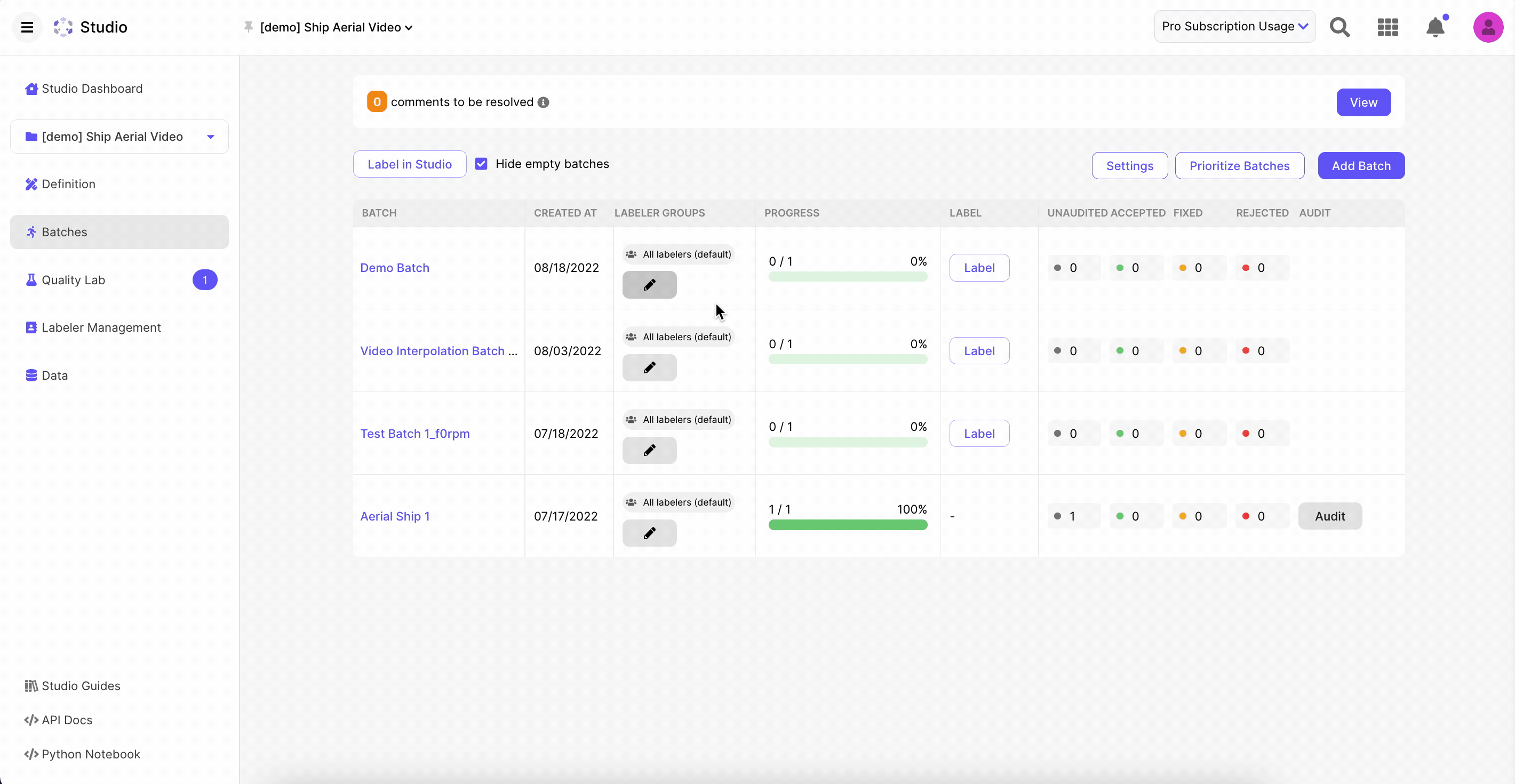The image size is (1515, 784).
Task: Go to Quality Lab in sidebar
Action: pyautogui.click(x=73, y=280)
